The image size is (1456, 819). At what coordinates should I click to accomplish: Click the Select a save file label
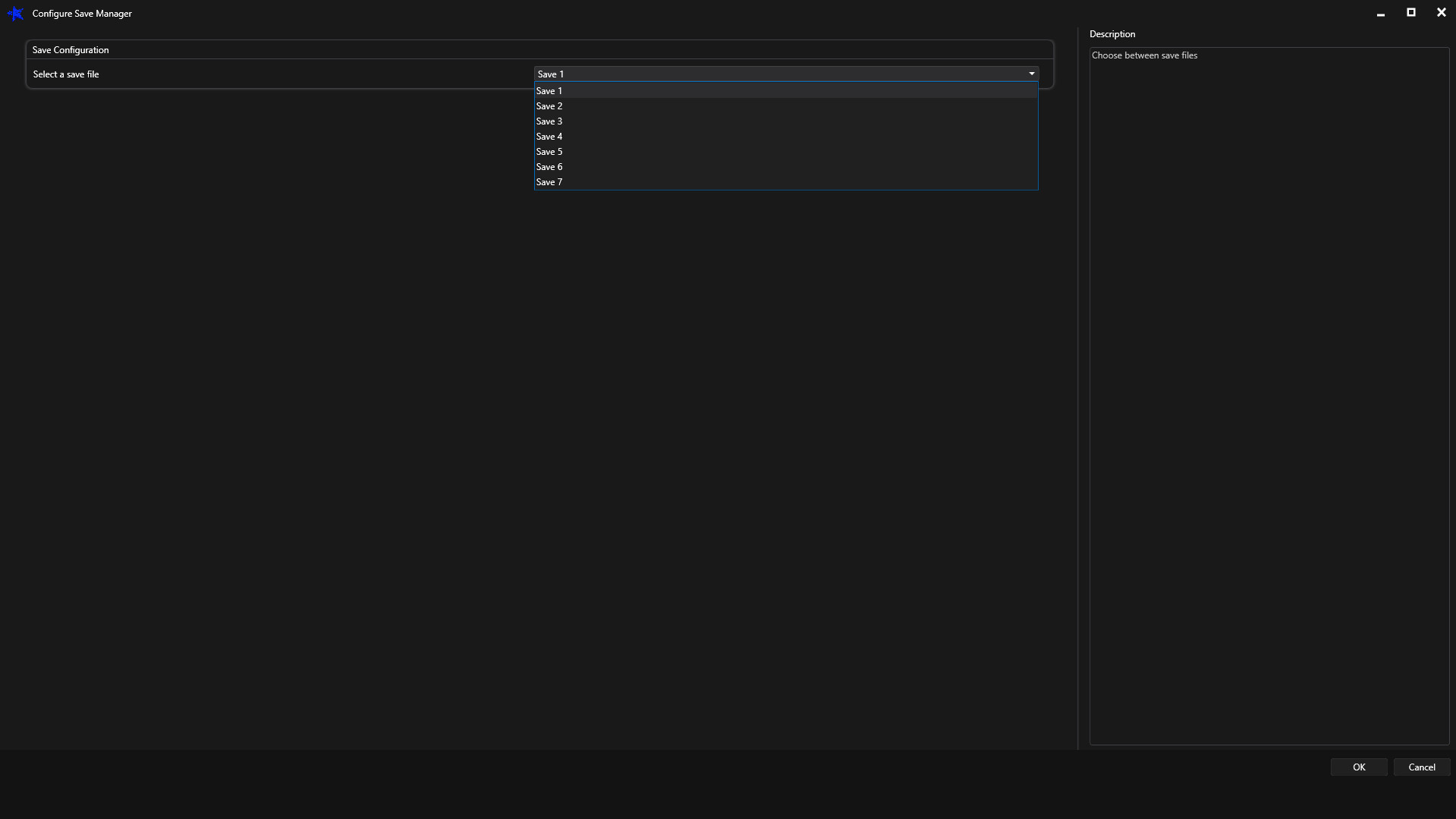coord(66,74)
